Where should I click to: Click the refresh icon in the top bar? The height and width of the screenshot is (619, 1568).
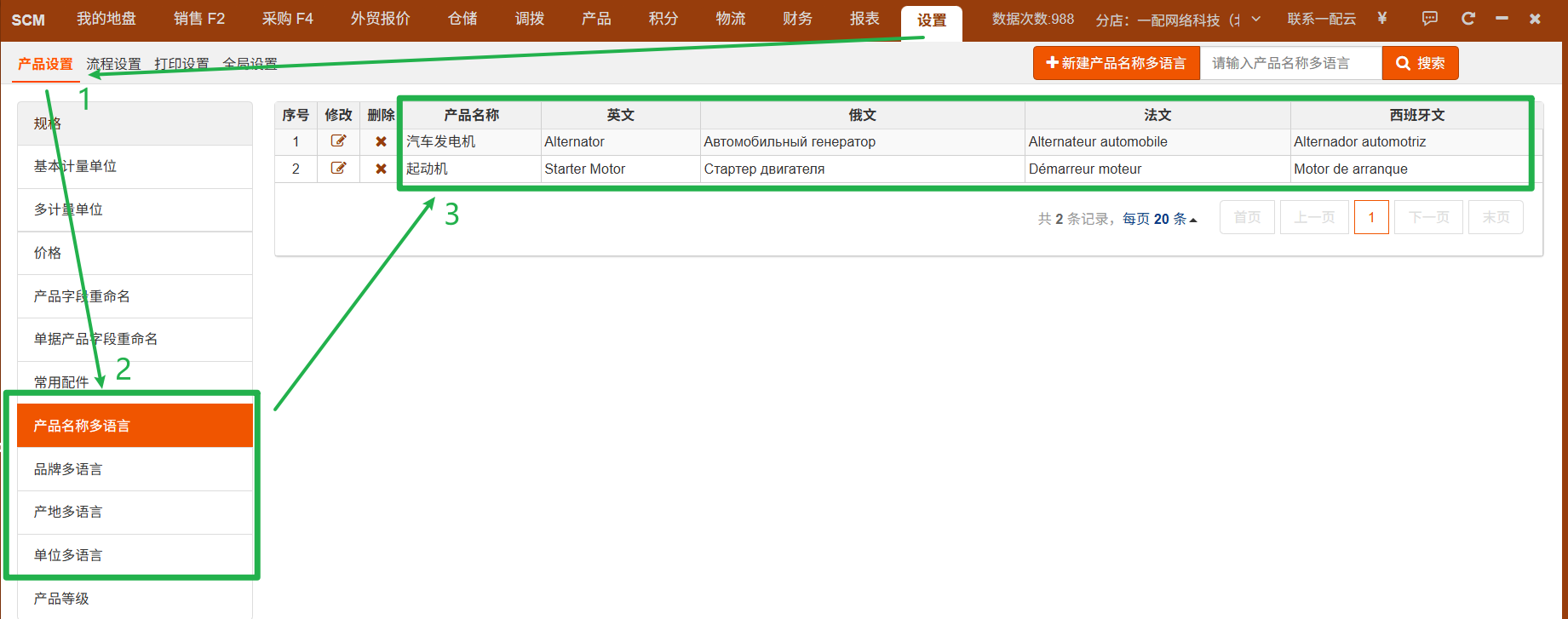(1467, 19)
